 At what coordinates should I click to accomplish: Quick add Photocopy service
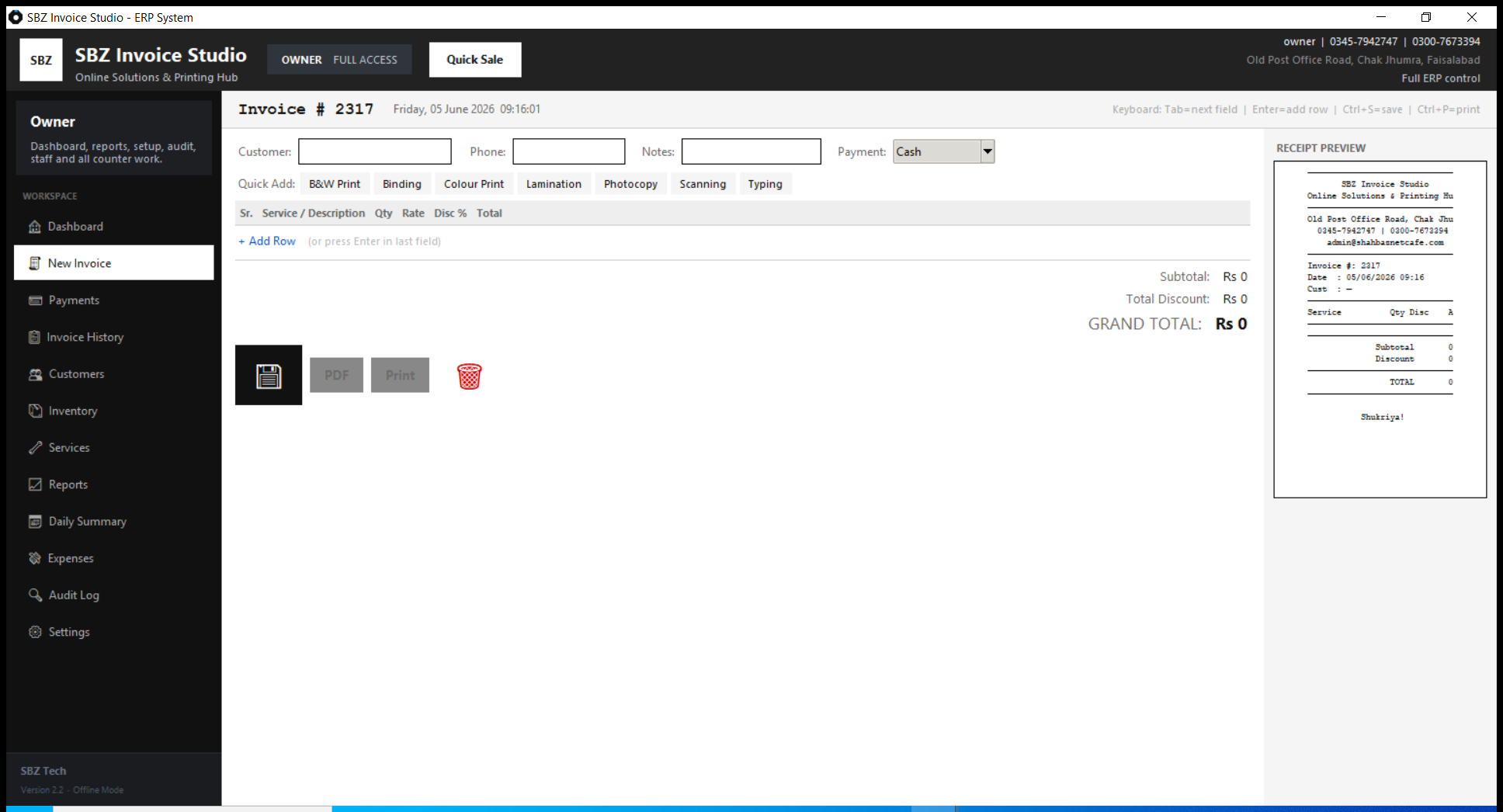coord(630,184)
